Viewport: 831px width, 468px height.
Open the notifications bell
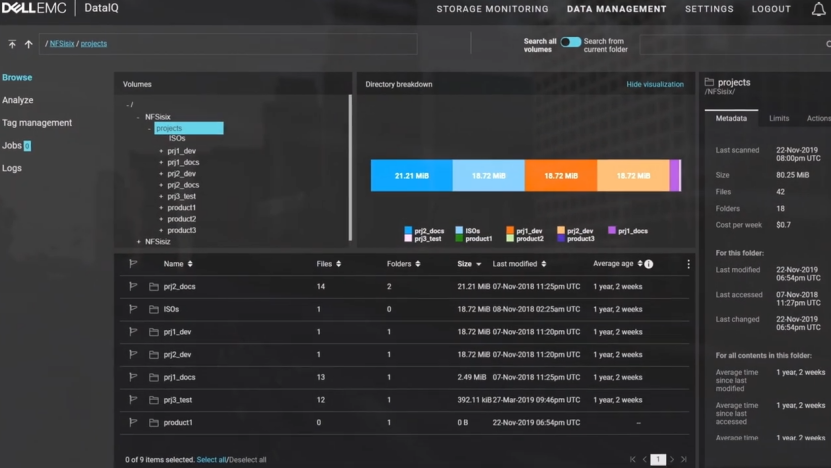pyautogui.click(x=818, y=10)
